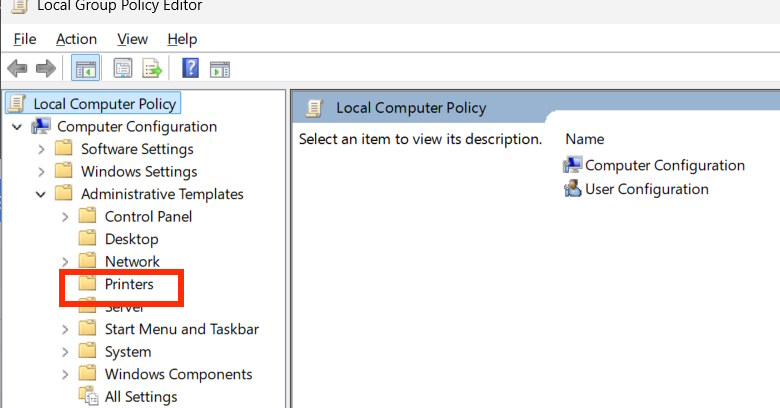Screen dimensions: 780x408
Task: Click the Windows Settings folder icon
Action: coord(64,171)
